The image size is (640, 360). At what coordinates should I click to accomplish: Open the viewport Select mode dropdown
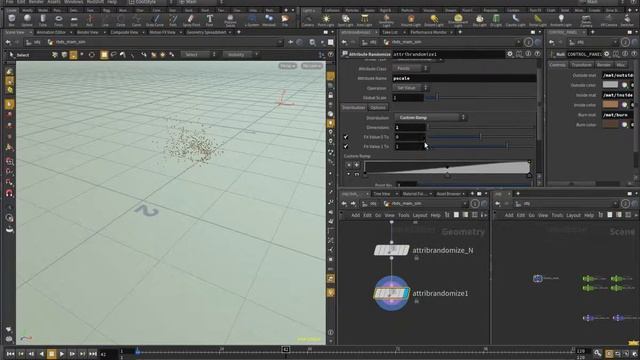(198, 55)
